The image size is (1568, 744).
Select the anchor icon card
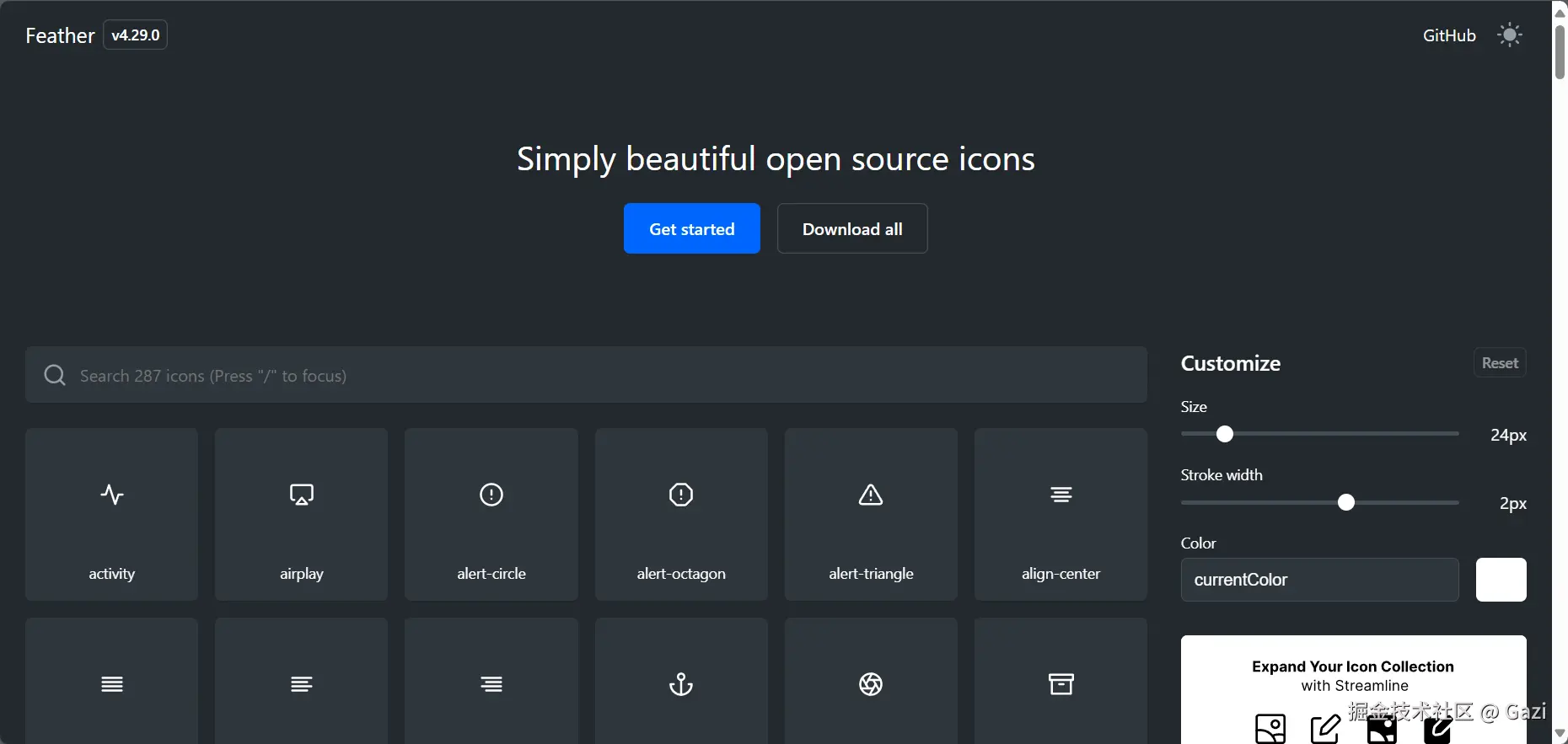681,681
